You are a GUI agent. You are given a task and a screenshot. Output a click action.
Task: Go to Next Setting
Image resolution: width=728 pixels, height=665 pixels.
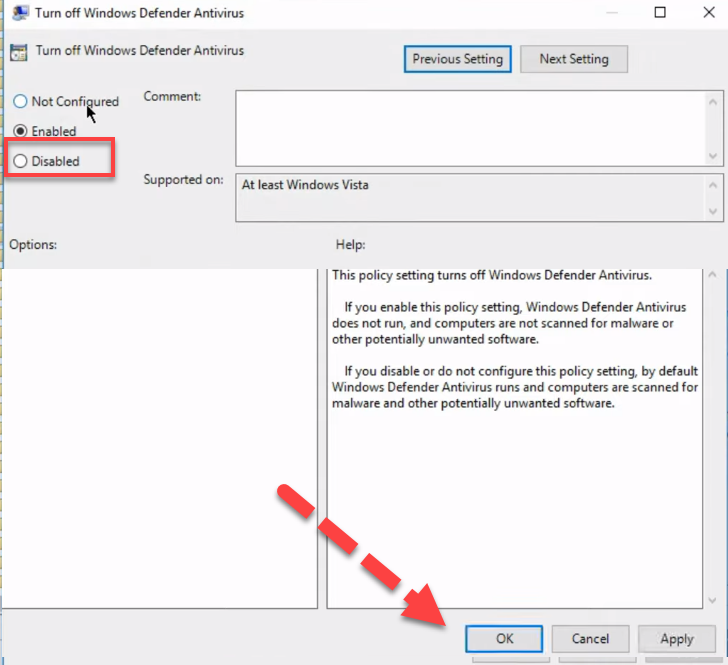tap(574, 59)
